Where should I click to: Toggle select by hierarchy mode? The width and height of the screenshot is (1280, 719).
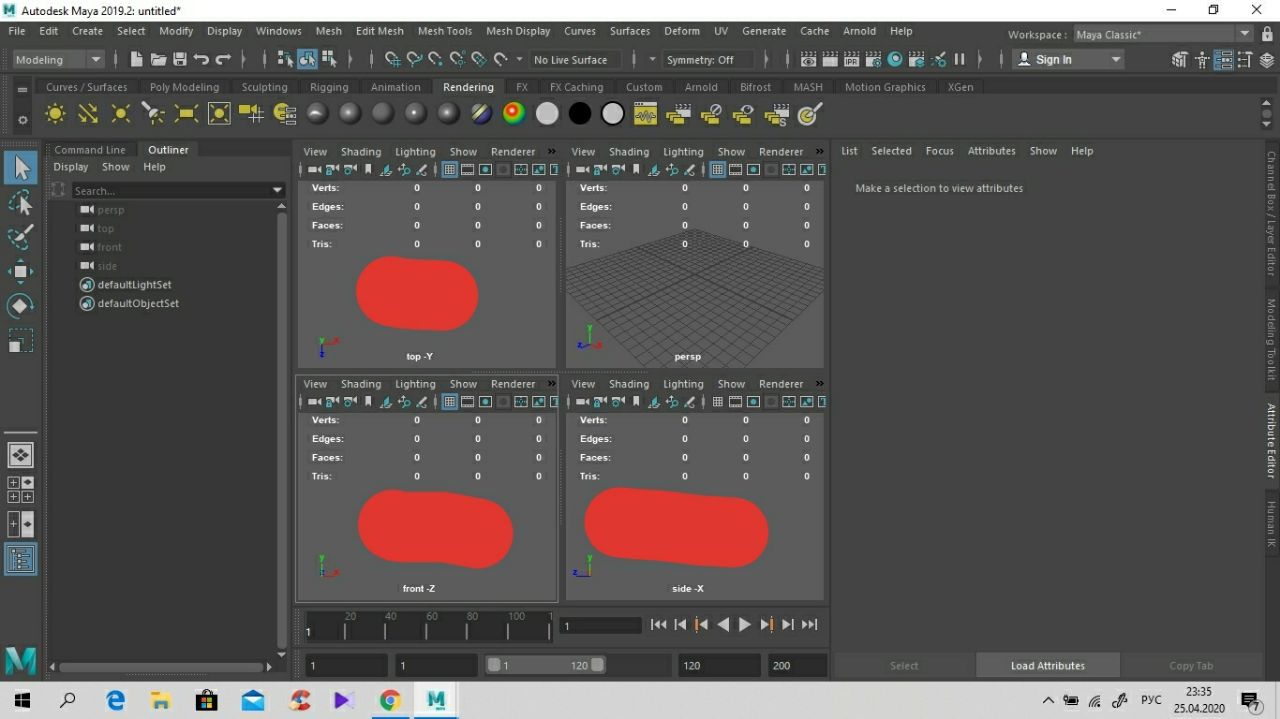tap(285, 60)
